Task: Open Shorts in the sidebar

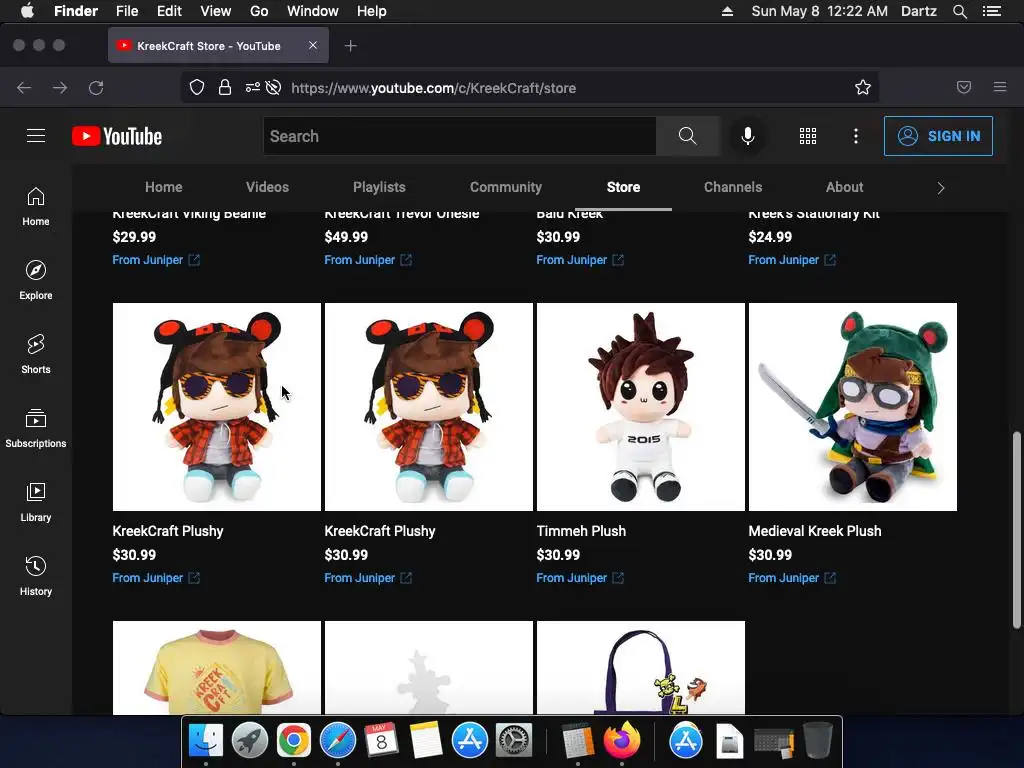Action: coord(36,354)
